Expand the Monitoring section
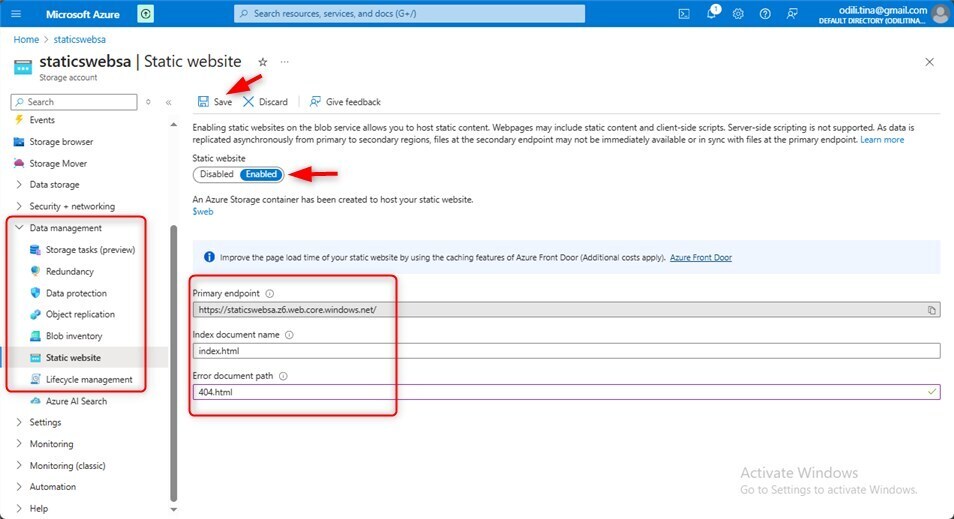954x519 pixels. [x=19, y=444]
